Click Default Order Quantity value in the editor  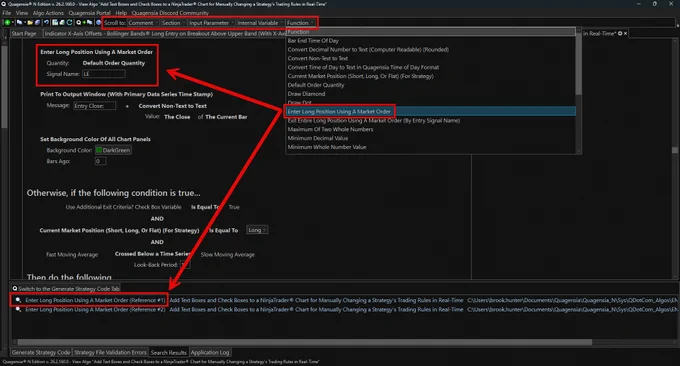tap(114, 63)
